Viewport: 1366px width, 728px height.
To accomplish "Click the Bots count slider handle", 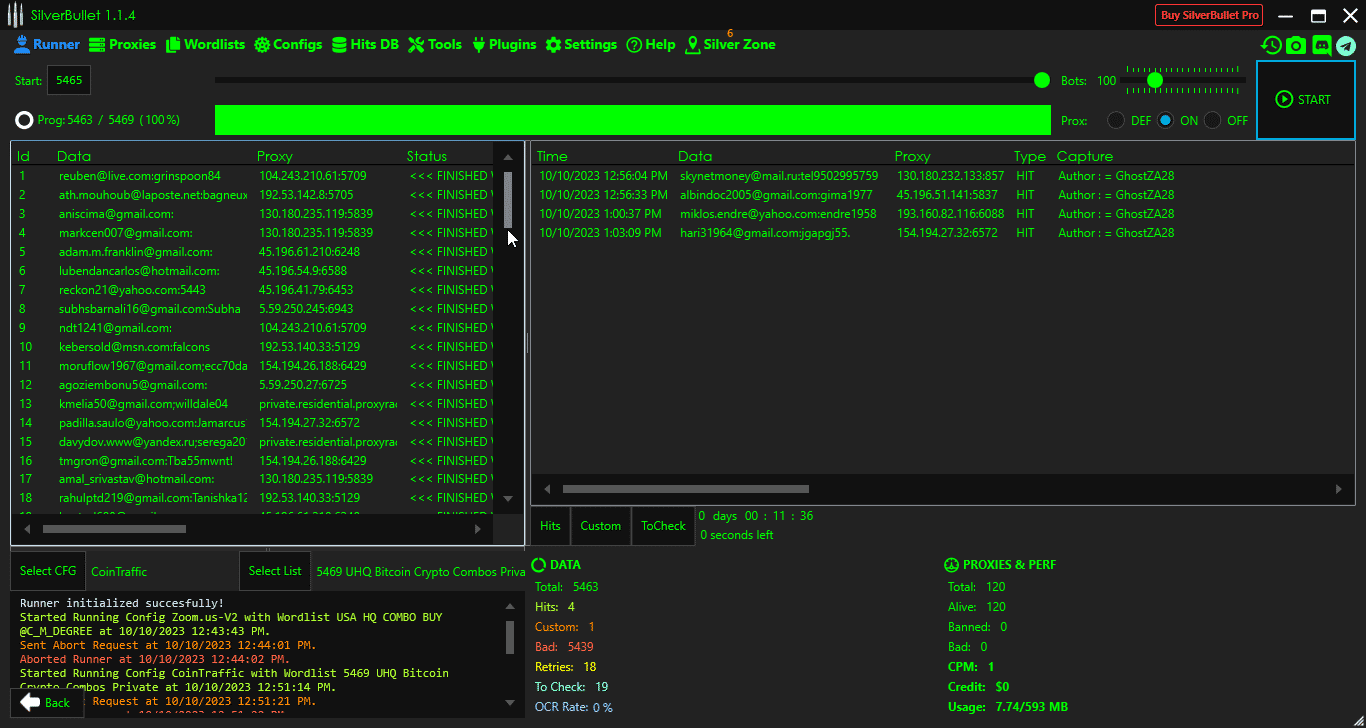I will (1155, 80).
